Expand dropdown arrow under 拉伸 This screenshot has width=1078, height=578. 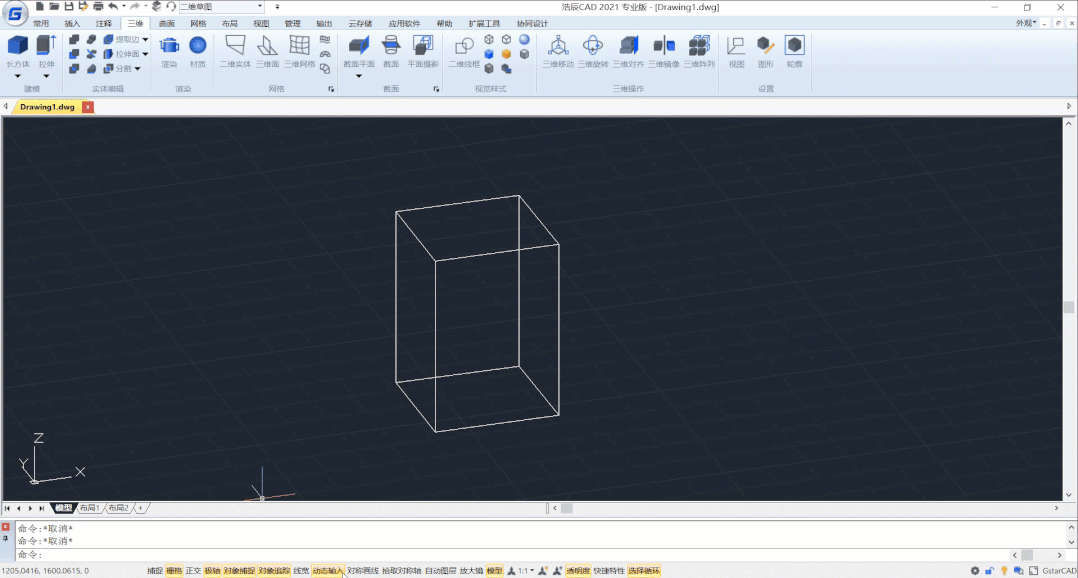click(x=46, y=76)
